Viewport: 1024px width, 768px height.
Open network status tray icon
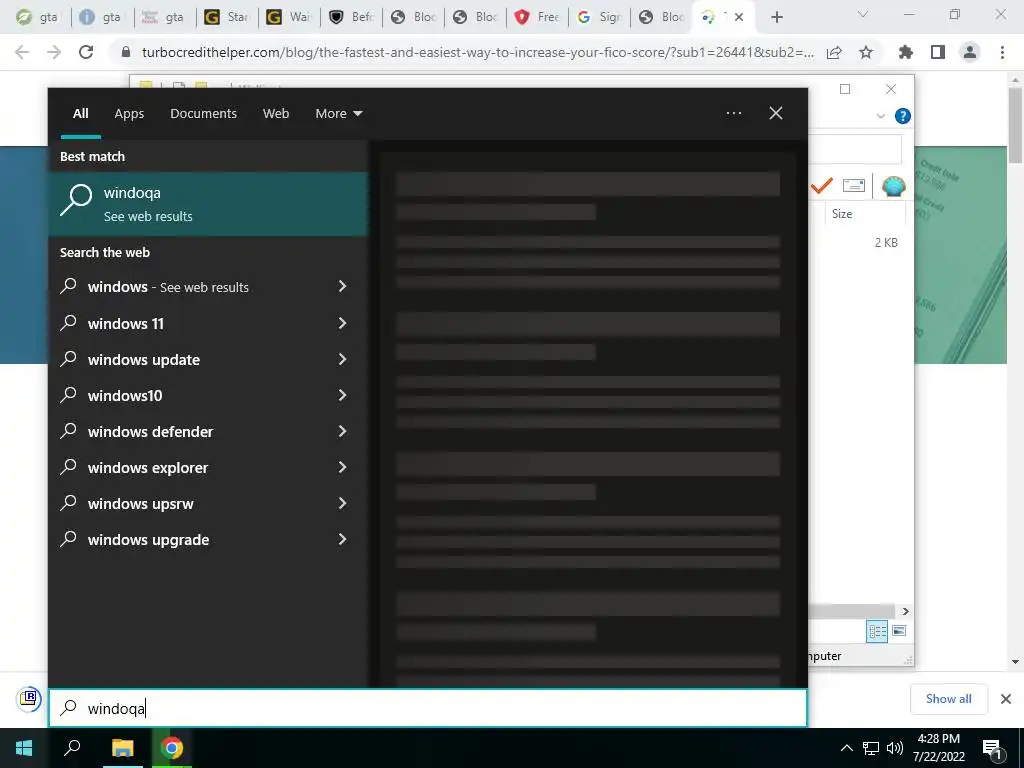tap(871, 748)
